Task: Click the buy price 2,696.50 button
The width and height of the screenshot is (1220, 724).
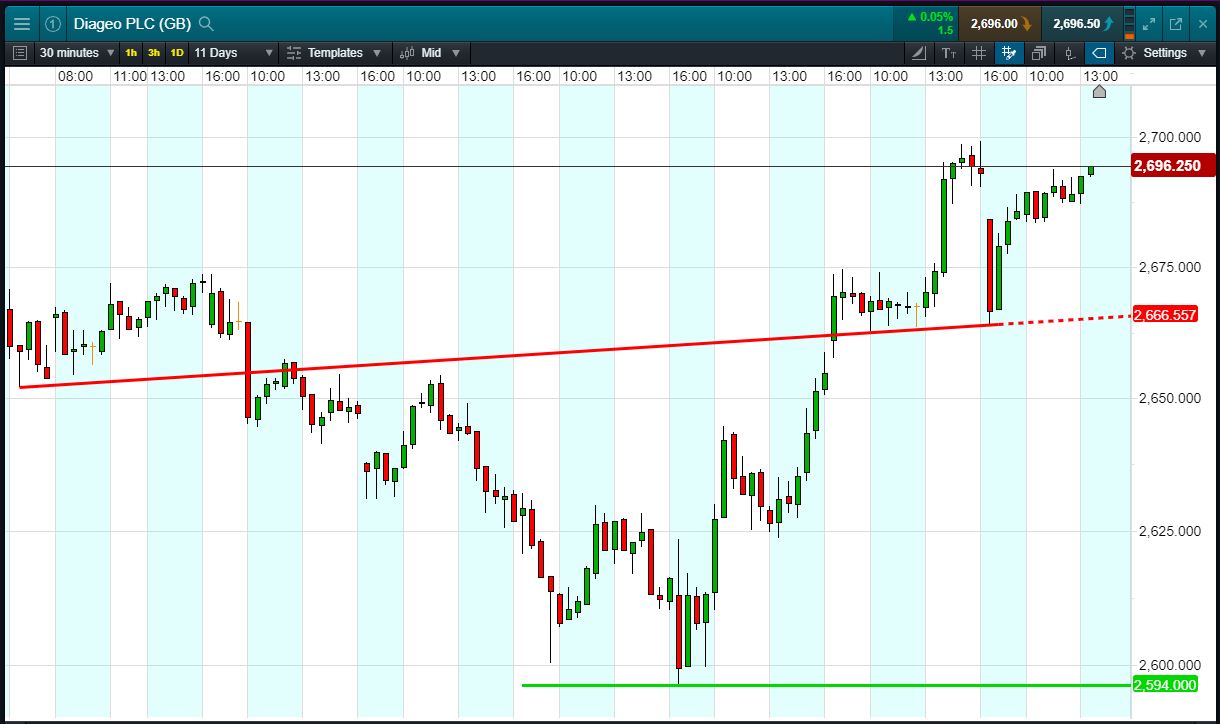Action: coord(1082,23)
